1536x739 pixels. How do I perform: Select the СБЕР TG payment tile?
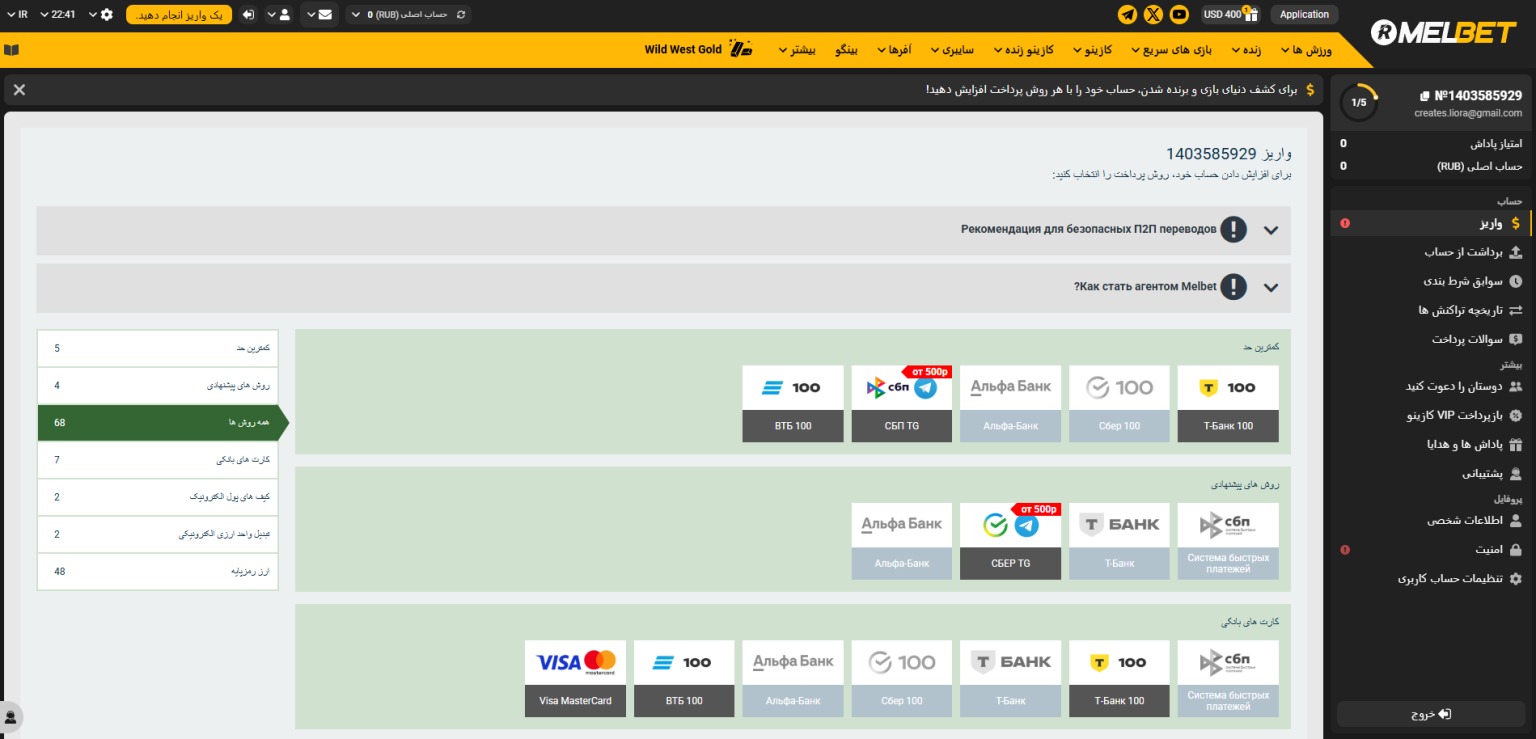tap(1009, 542)
